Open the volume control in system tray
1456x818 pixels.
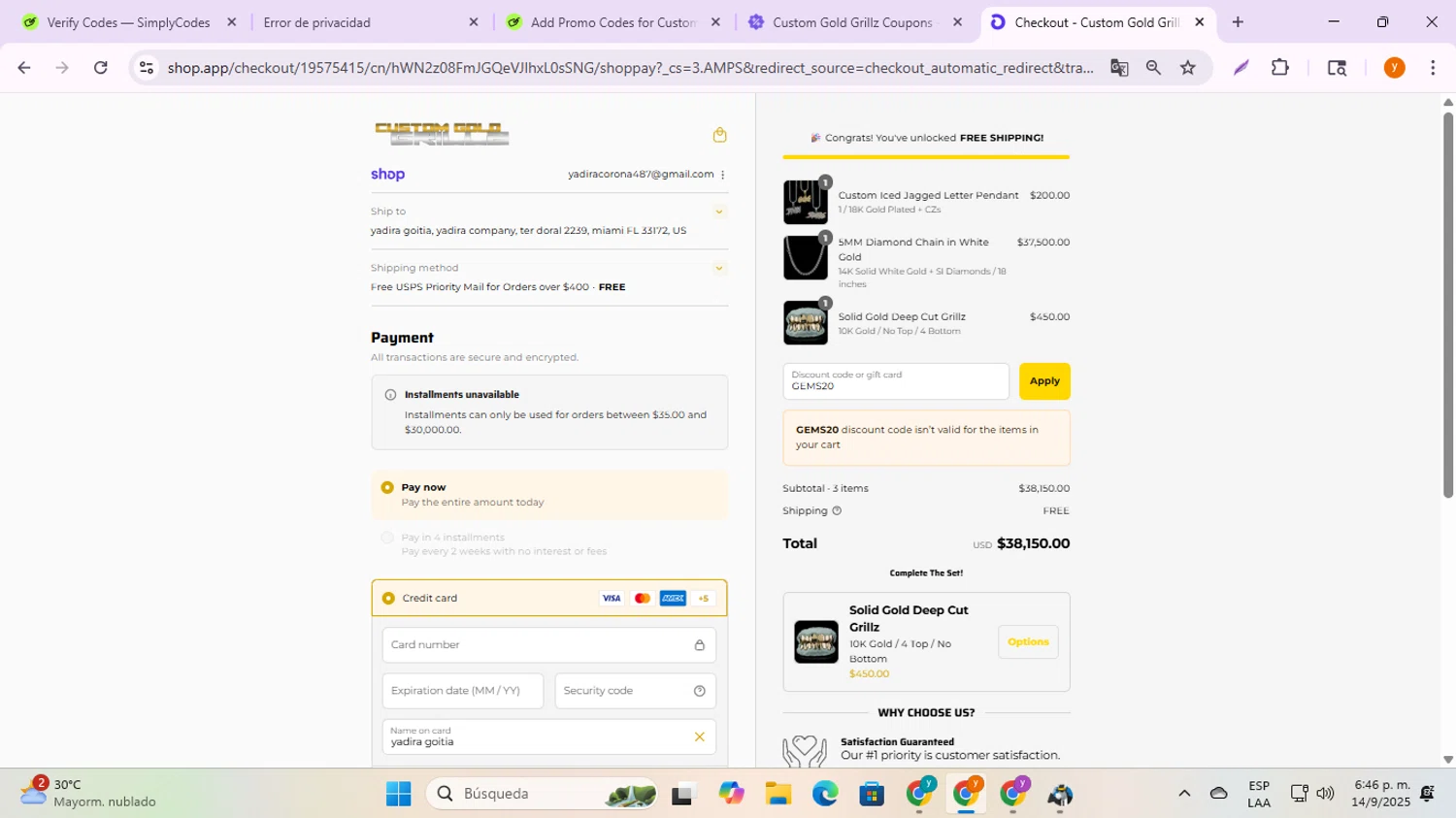1325,795
